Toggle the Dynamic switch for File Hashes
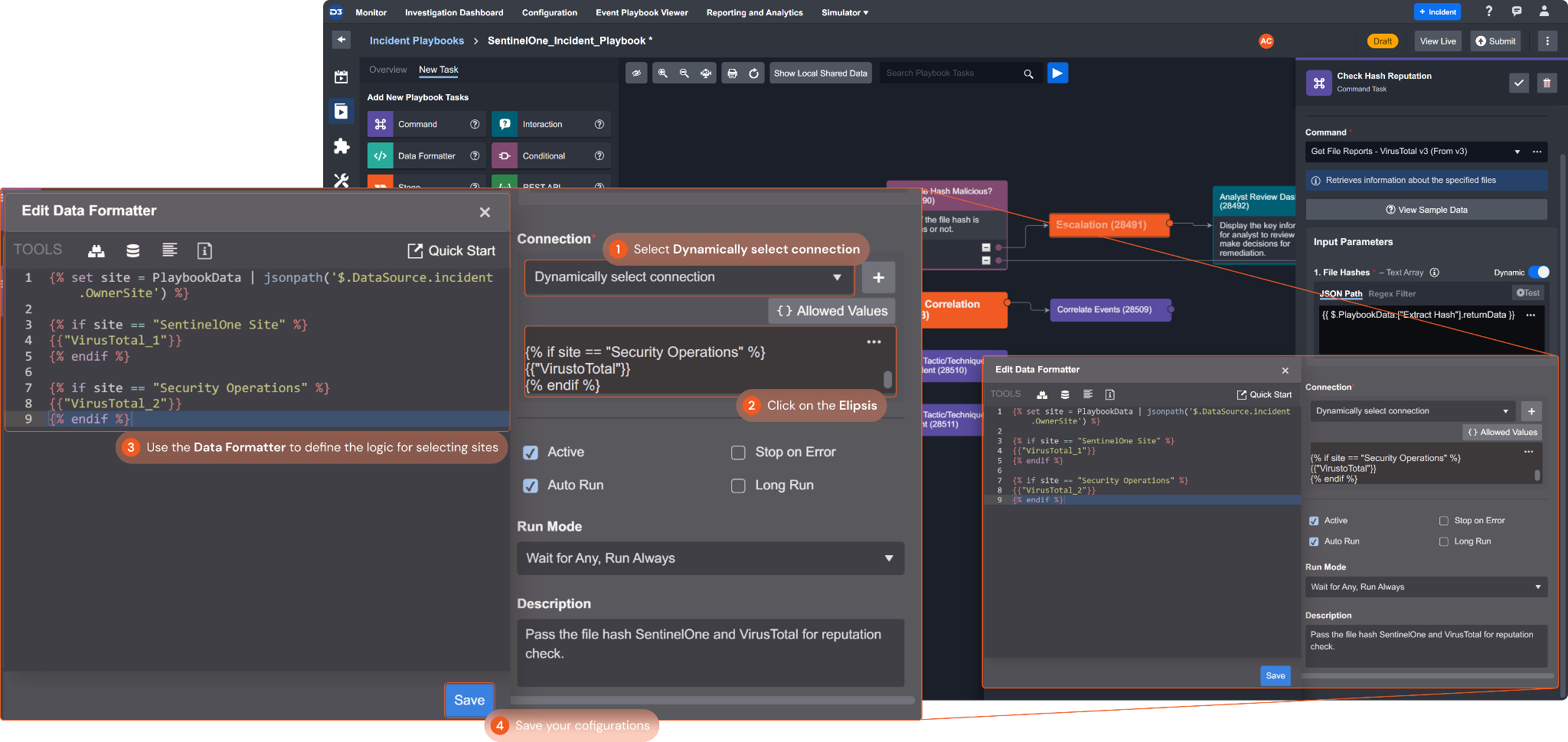This screenshot has width=1568, height=742. point(1538,273)
